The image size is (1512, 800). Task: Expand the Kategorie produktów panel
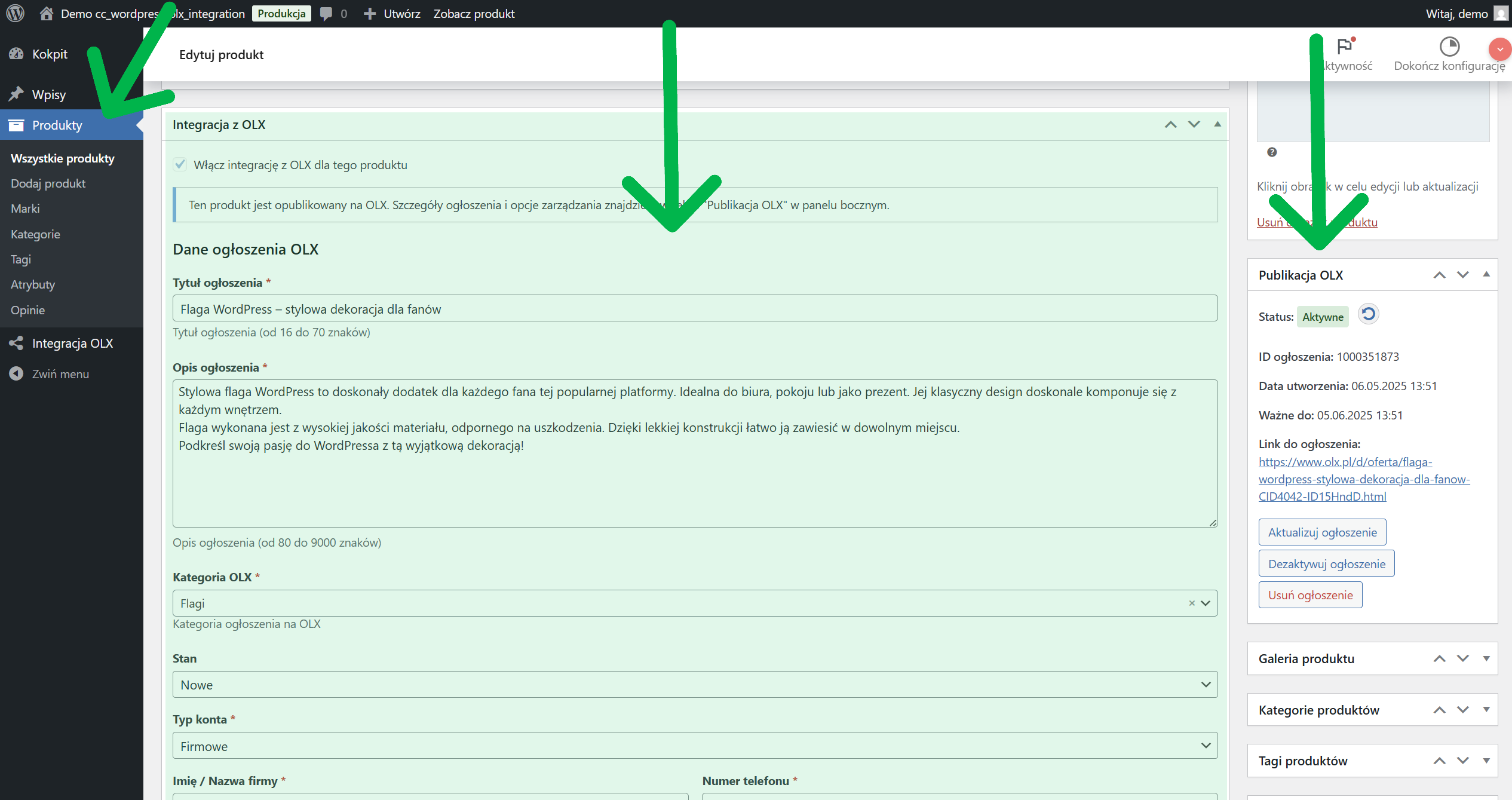click(1486, 710)
